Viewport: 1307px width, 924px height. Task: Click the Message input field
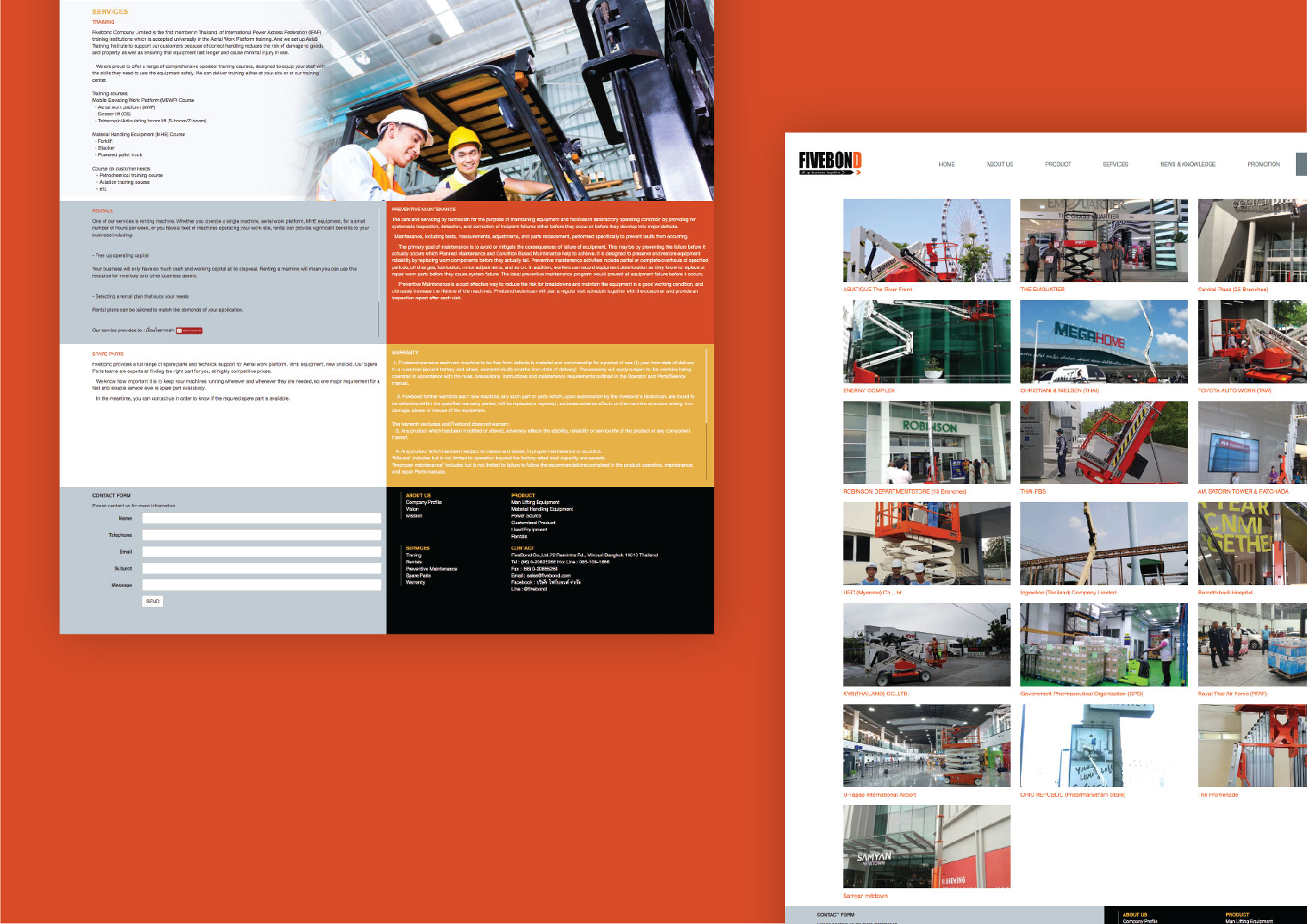tap(261, 585)
